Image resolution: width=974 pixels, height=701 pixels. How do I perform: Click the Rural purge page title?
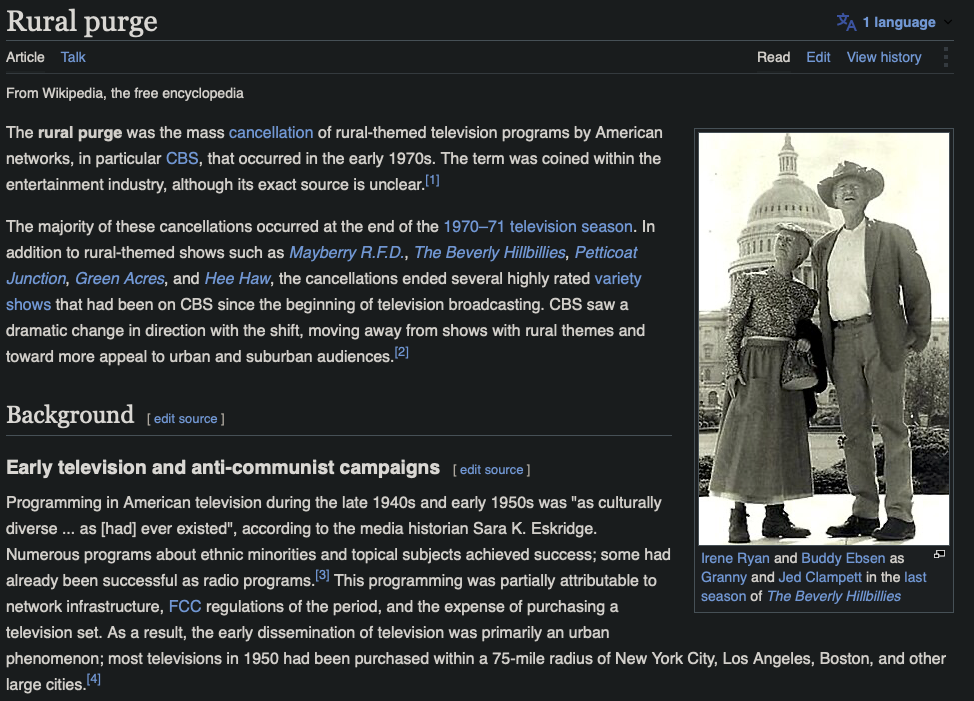coord(81,22)
